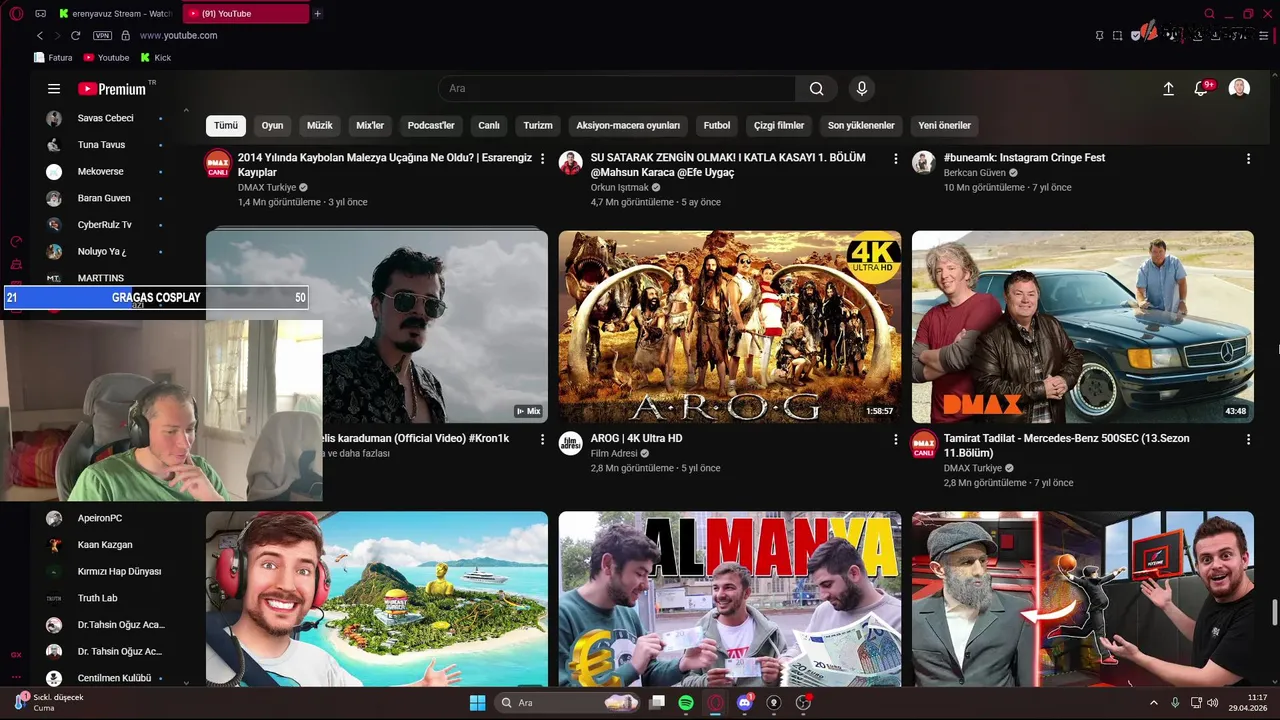
Task: Open a new browser tab with plus
Action: pyautogui.click(x=318, y=14)
